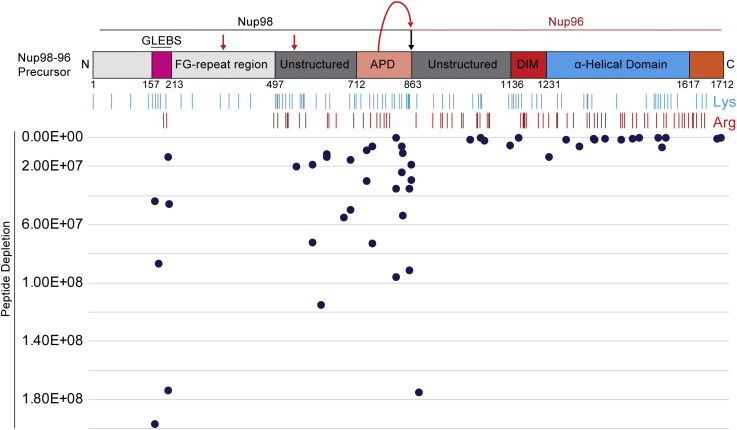This screenshot has width=737, height=430.
Task: Click the 0.00E+00 axis tick label
Action: coord(52,137)
